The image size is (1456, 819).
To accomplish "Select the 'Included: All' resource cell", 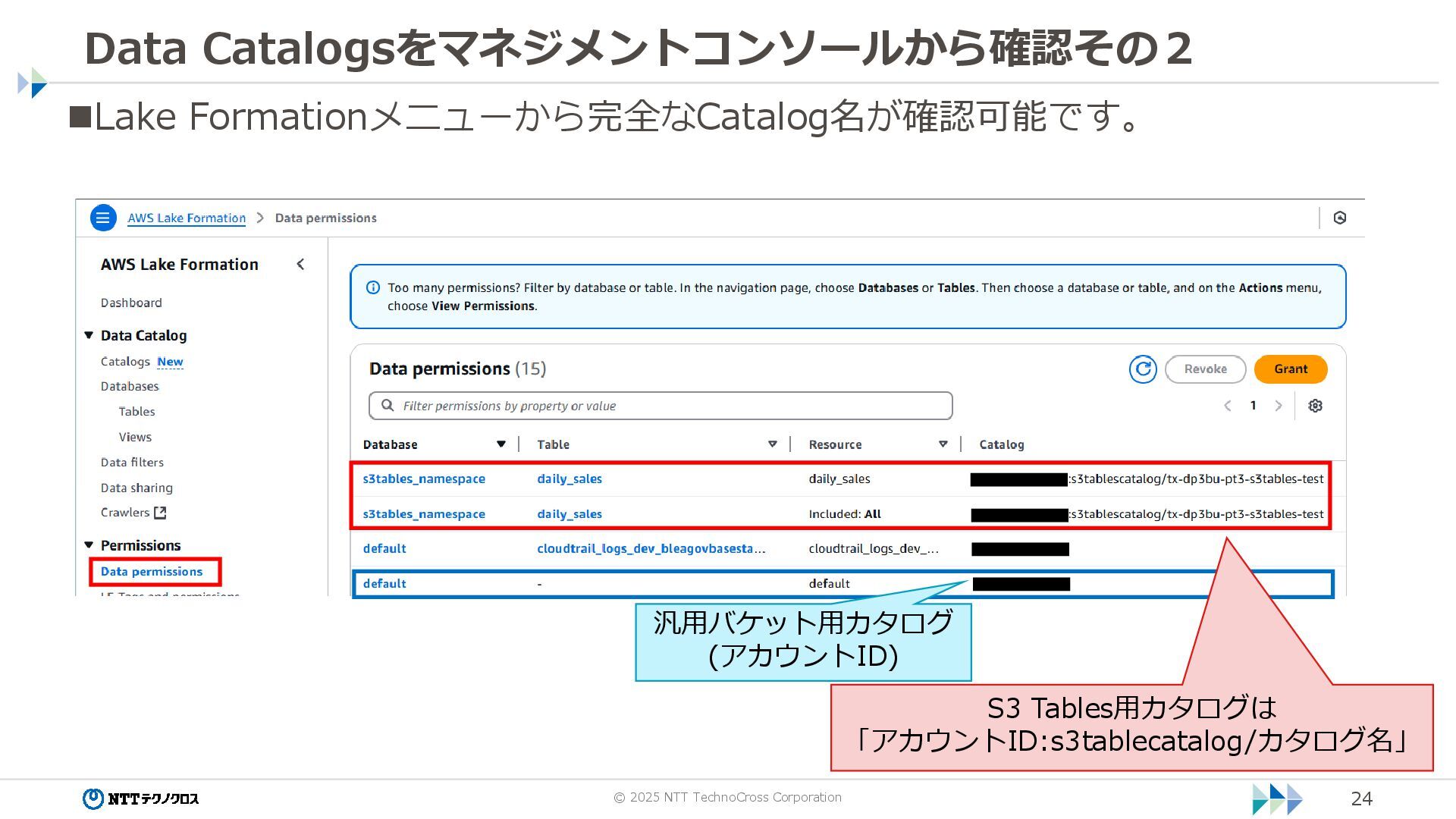I will coord(845,514).
